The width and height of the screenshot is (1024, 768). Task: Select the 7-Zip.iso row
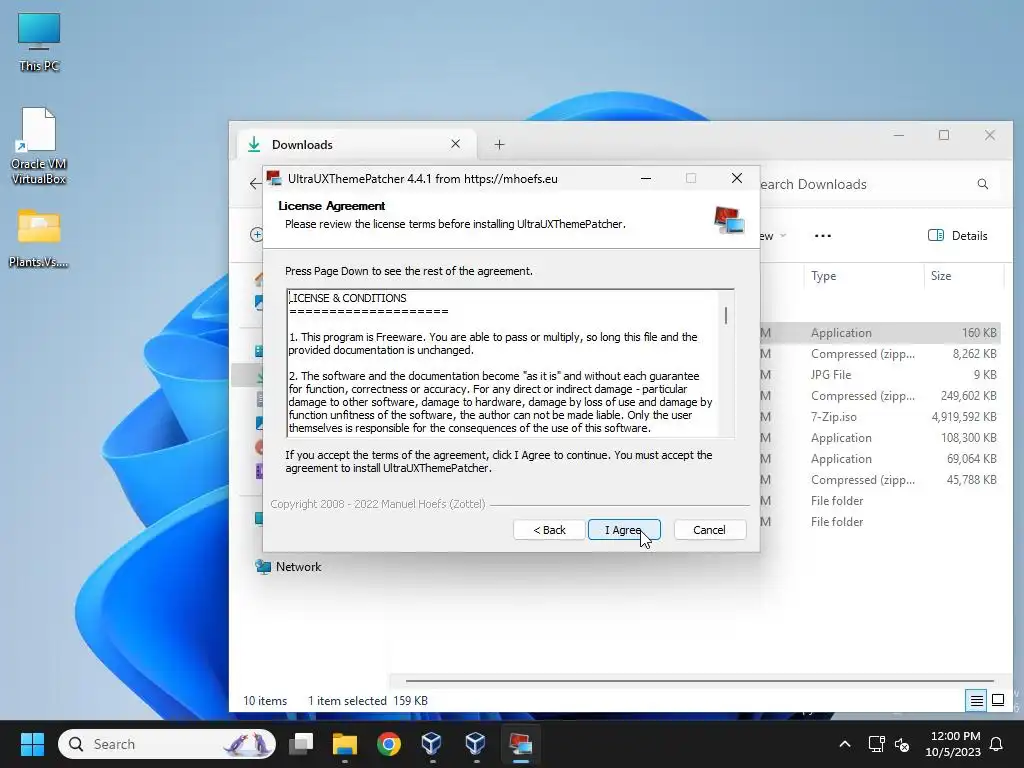(882, 417)
